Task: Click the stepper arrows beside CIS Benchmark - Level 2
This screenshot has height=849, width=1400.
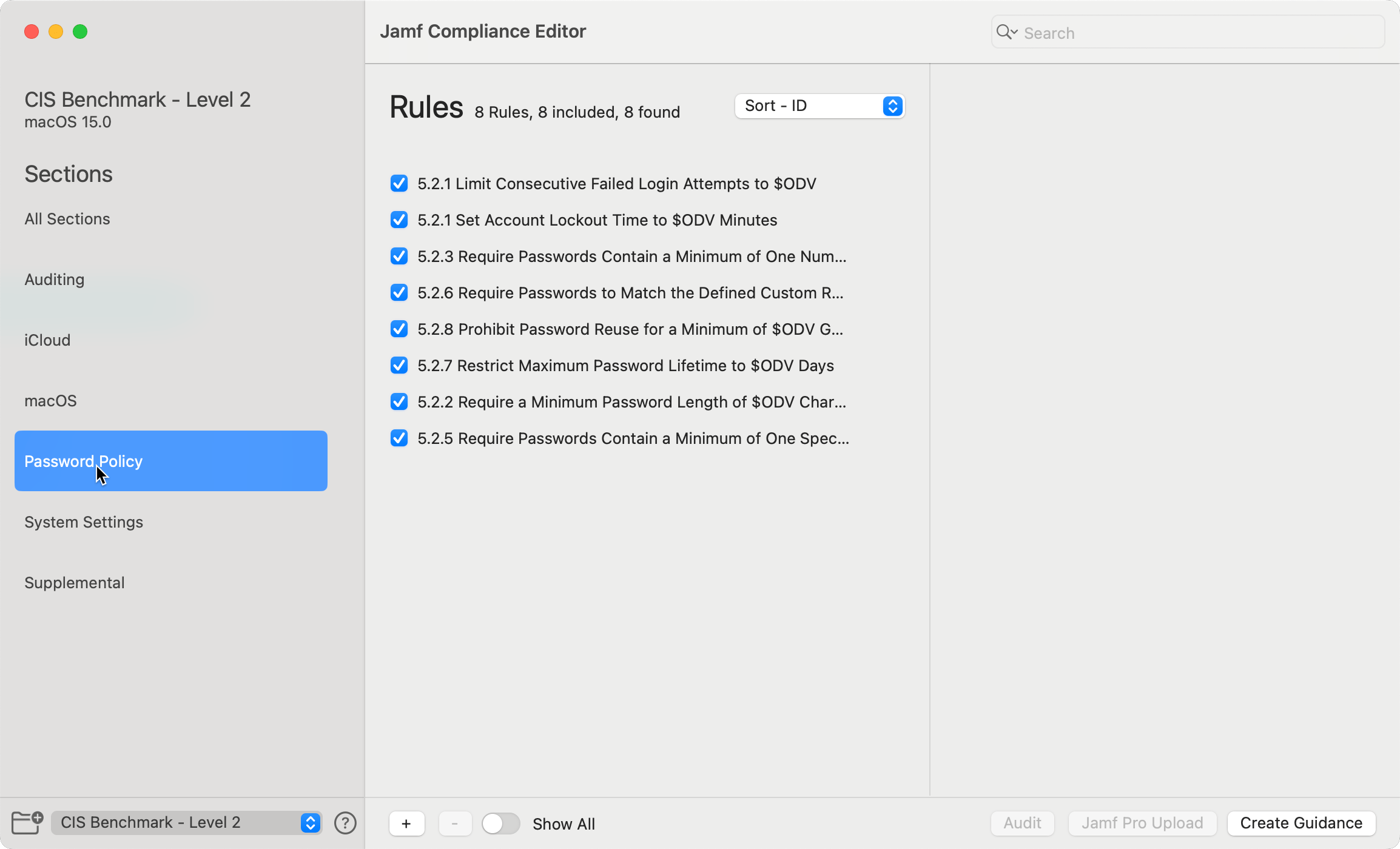Action: pos(310,822)
